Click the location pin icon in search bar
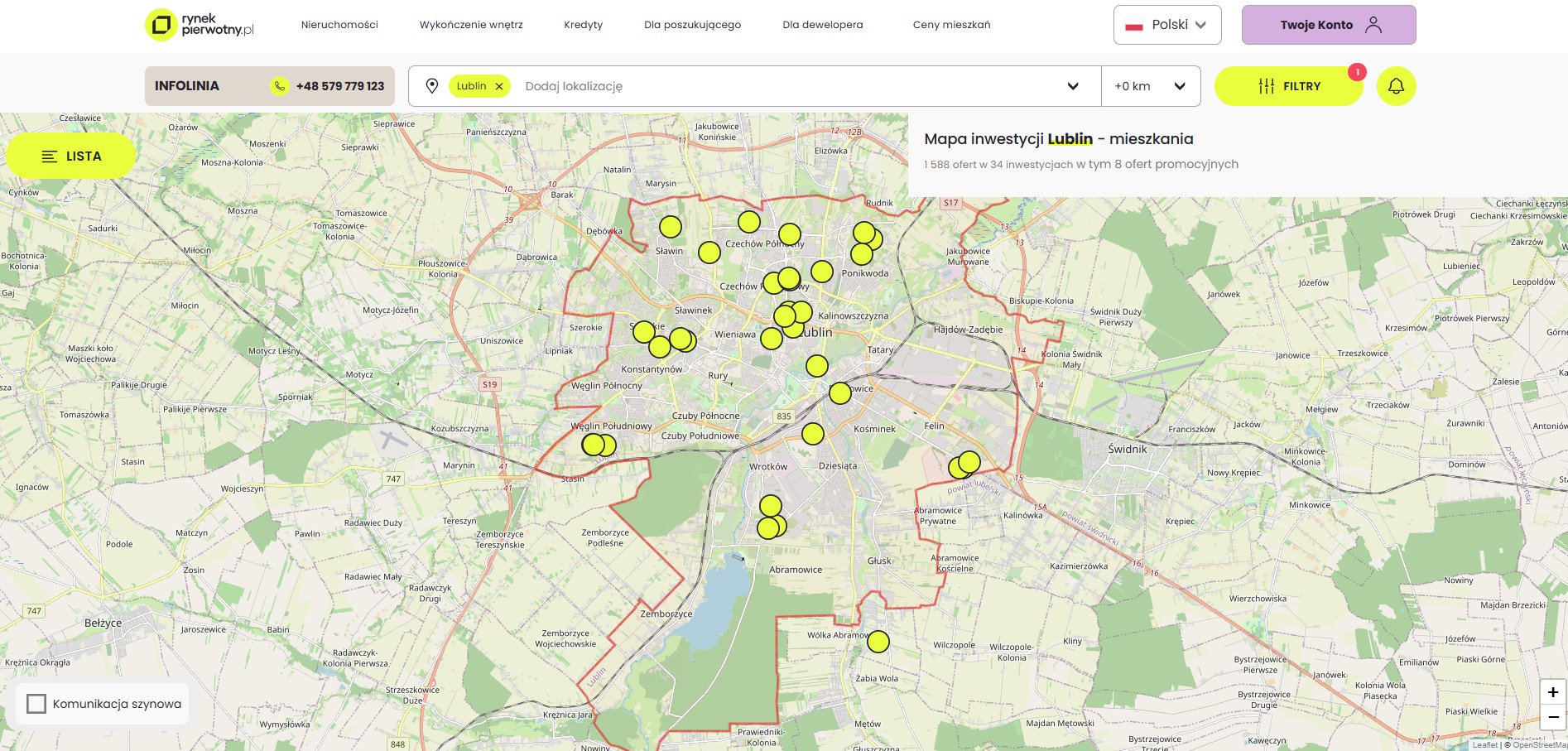This screenshot has width=1568, height=751. click(x=433, y=85)
